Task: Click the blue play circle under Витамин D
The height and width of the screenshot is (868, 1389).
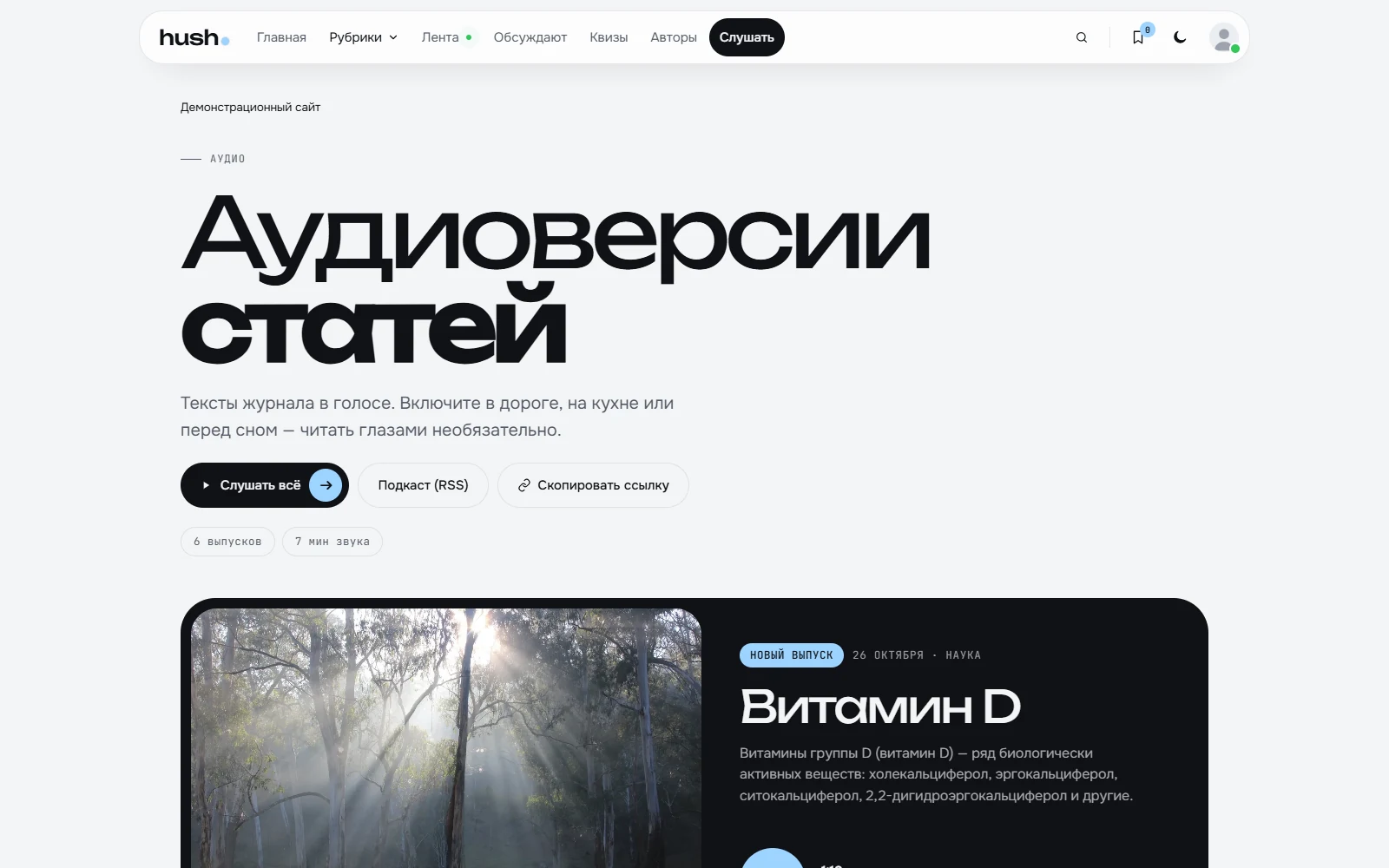Action: [x=773, y=858]
